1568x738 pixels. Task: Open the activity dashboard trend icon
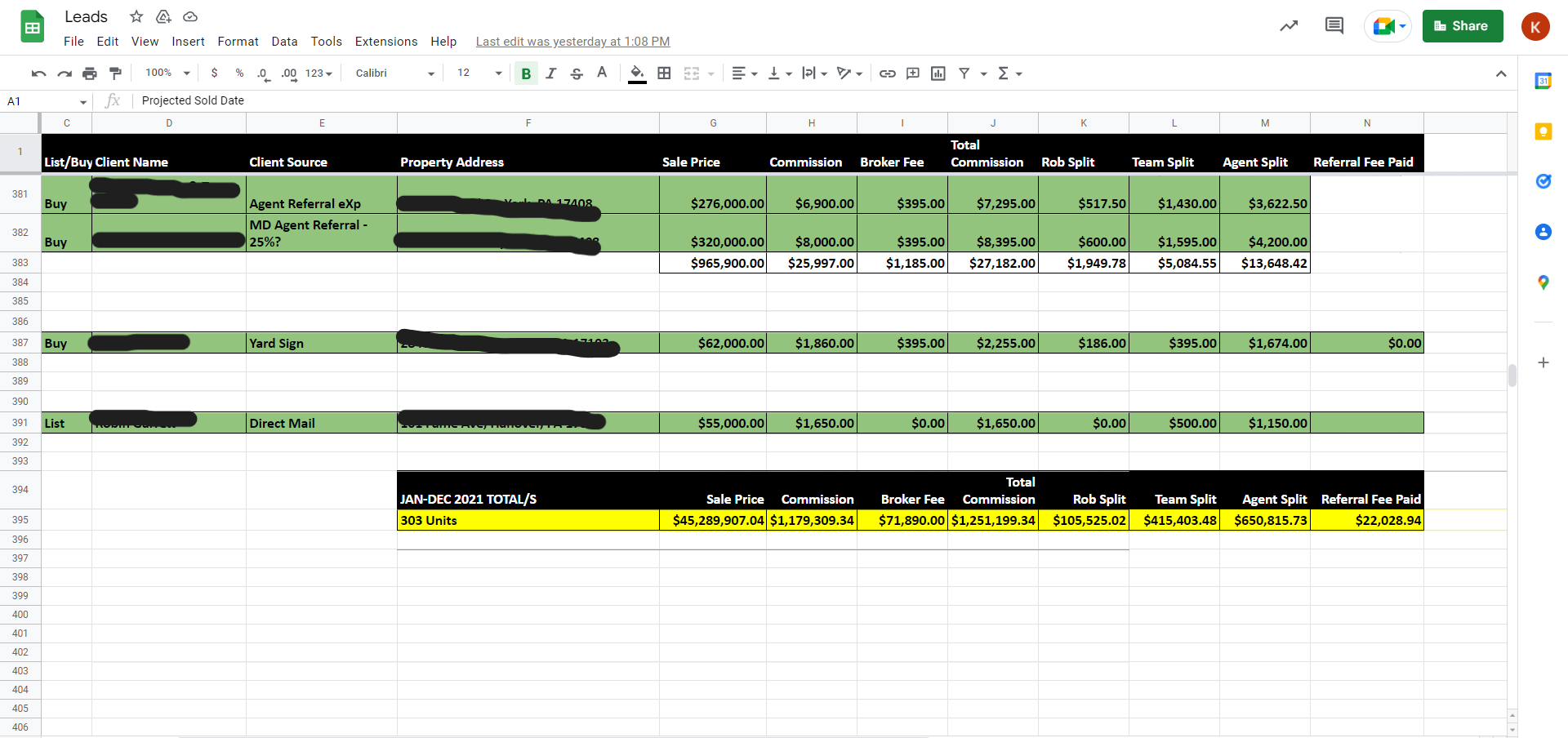click(1289, 26)
